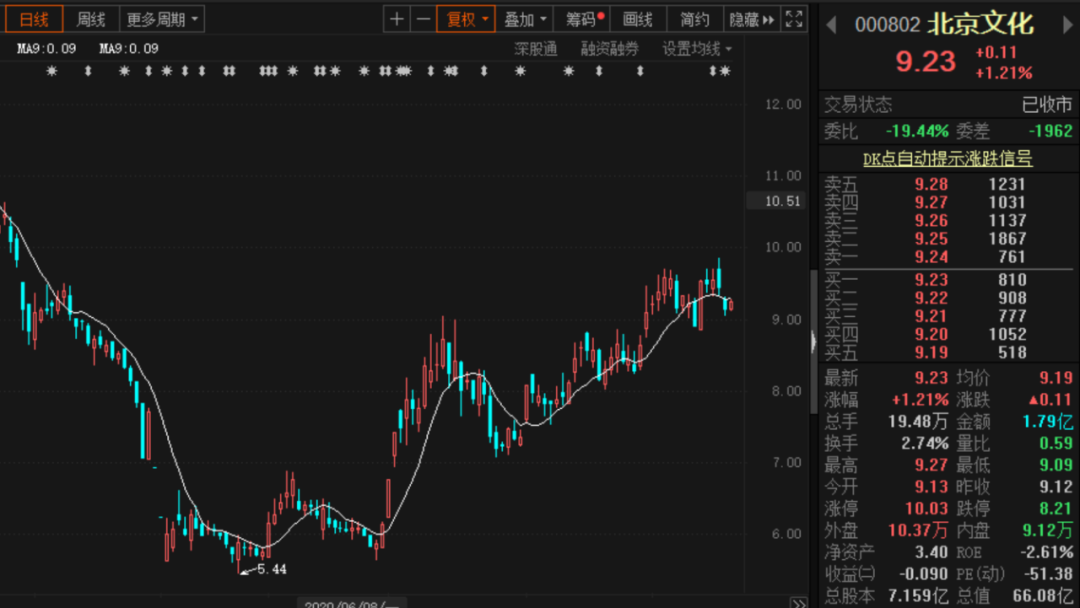Go to next stock with right arrow

1067,25
